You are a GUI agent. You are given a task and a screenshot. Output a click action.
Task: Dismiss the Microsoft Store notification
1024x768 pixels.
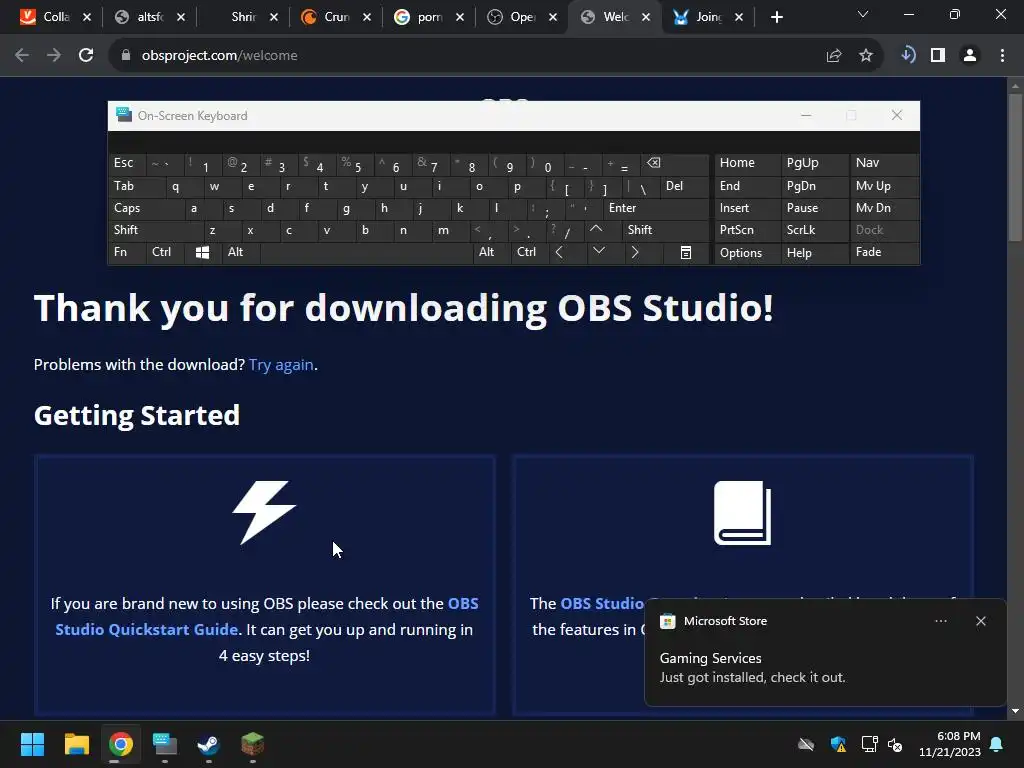981,621
